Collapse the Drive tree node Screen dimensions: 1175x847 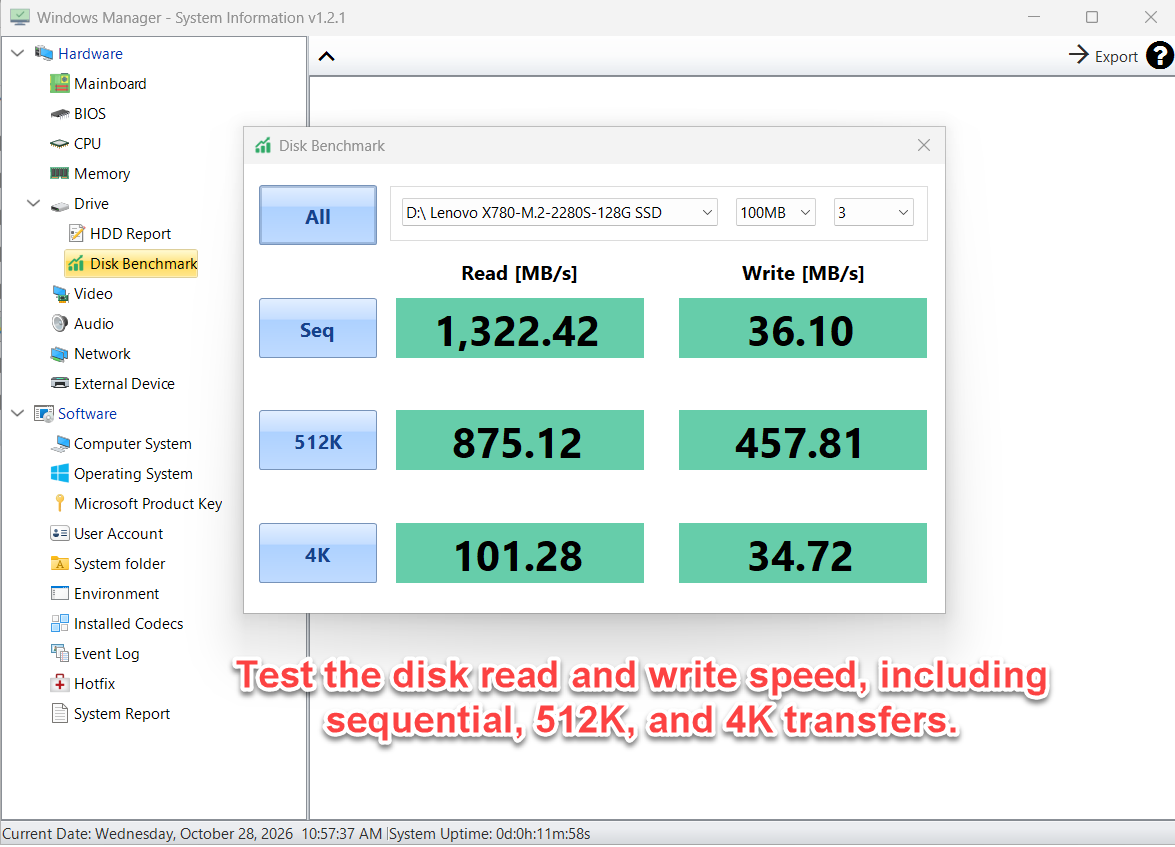click(x=33, y=203)
